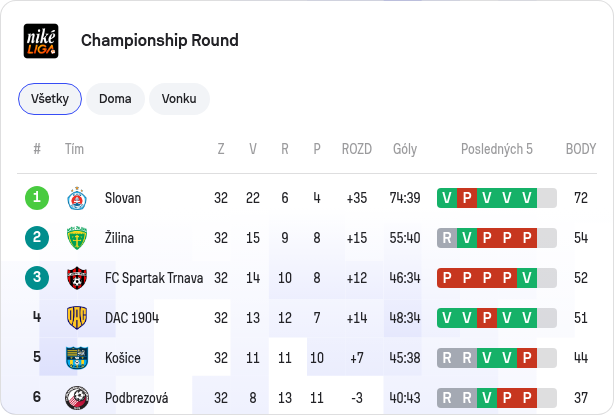The width and height of the screenshot is (614, 415).
Task: Click the ROZD column header
Action: click(357, 149)
